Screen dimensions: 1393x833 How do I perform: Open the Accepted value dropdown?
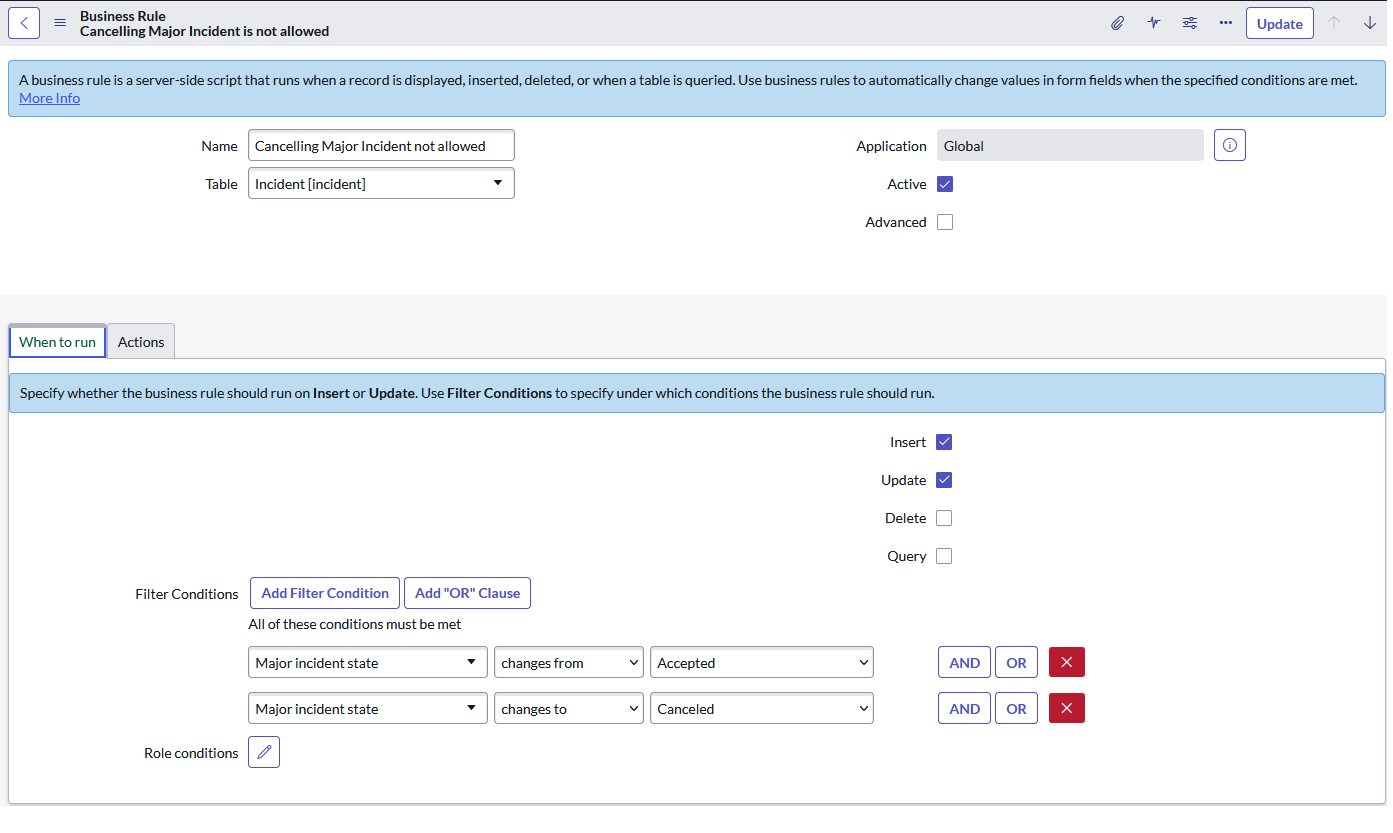761,661
